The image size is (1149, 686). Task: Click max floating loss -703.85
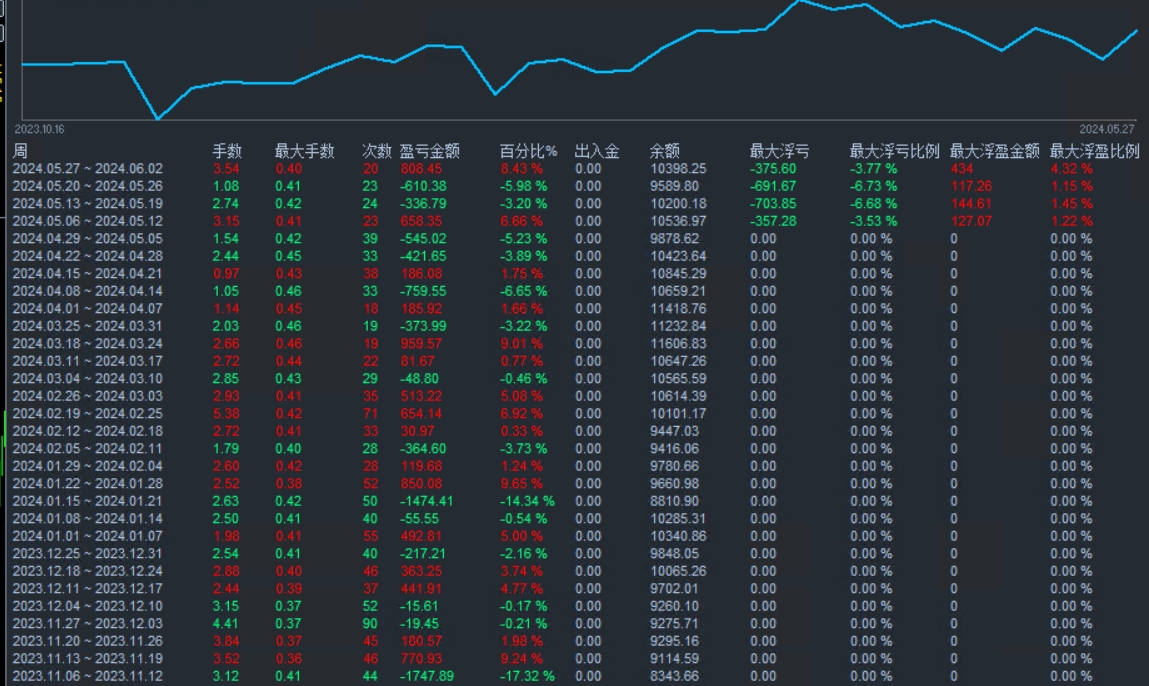point(773,204)
